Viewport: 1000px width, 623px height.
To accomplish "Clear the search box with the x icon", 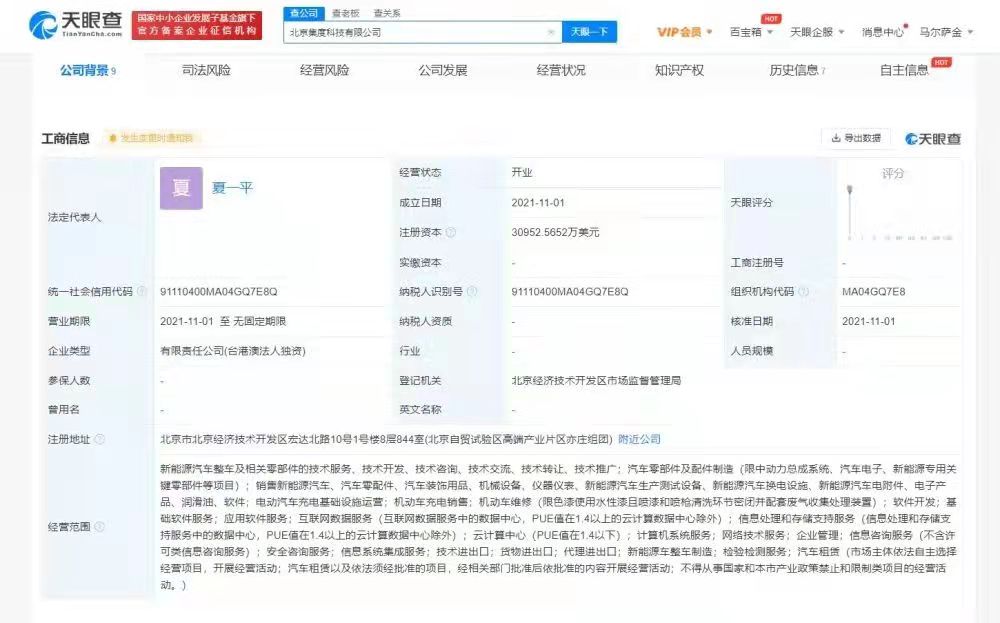I will click(551, 32).
